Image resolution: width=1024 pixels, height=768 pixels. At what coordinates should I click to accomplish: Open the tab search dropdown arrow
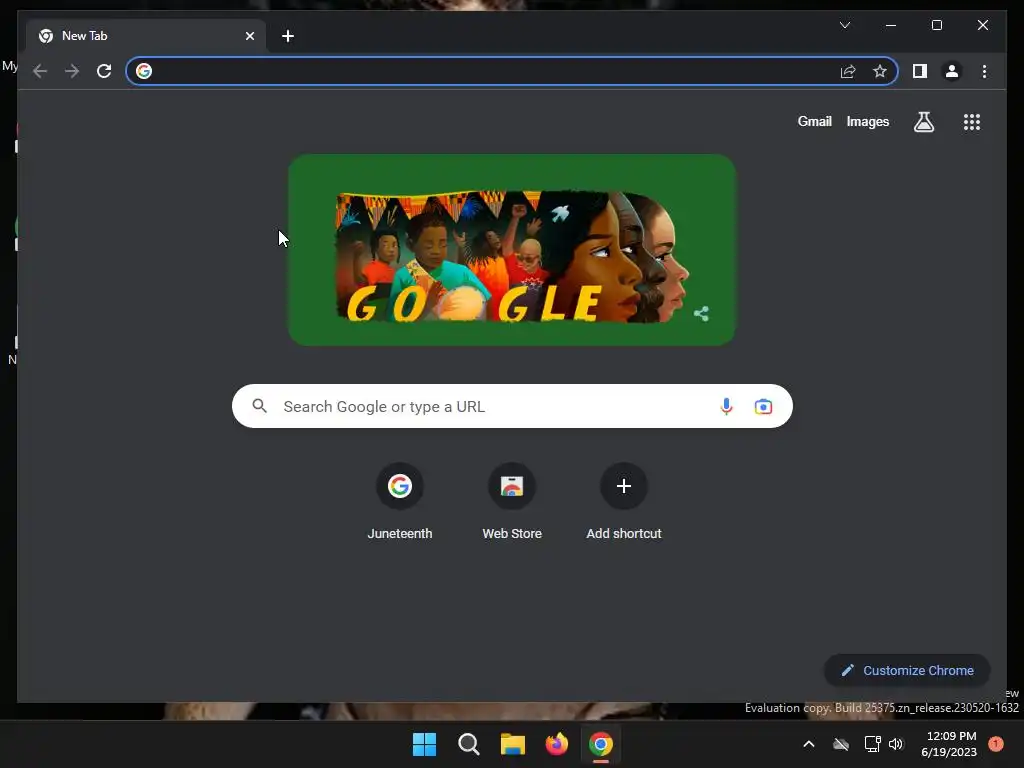pyautogui.click(x=845, y=25)
